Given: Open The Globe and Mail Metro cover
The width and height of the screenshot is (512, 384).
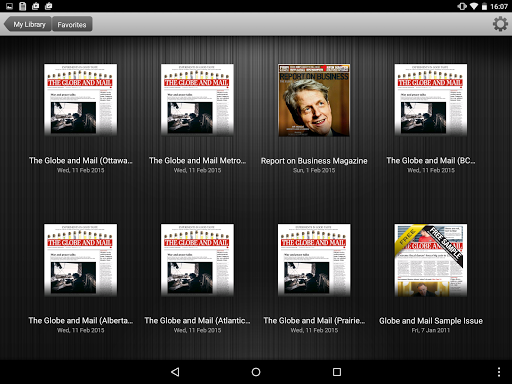Looking at the screenshot, I should 197,100.
